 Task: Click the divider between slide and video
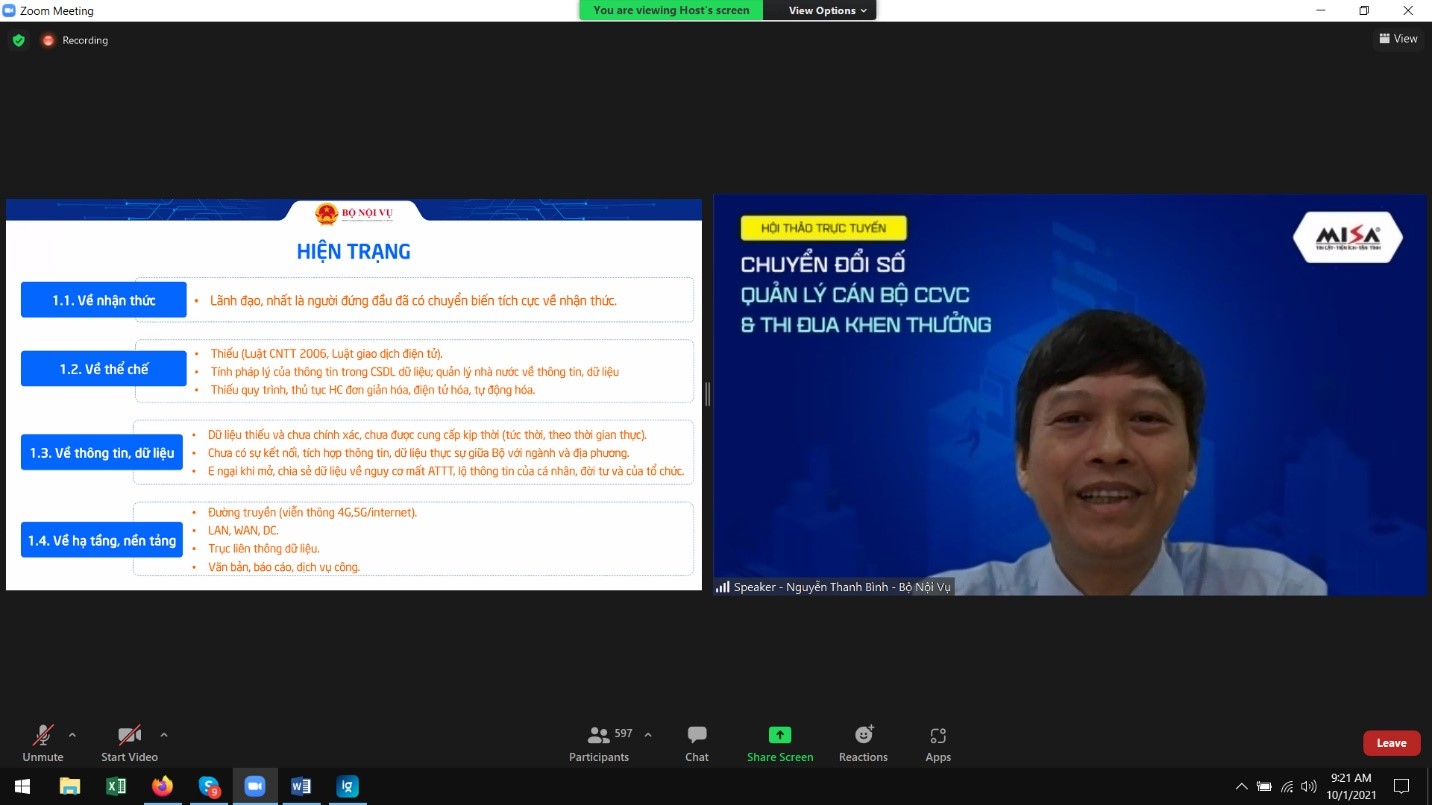707,394
